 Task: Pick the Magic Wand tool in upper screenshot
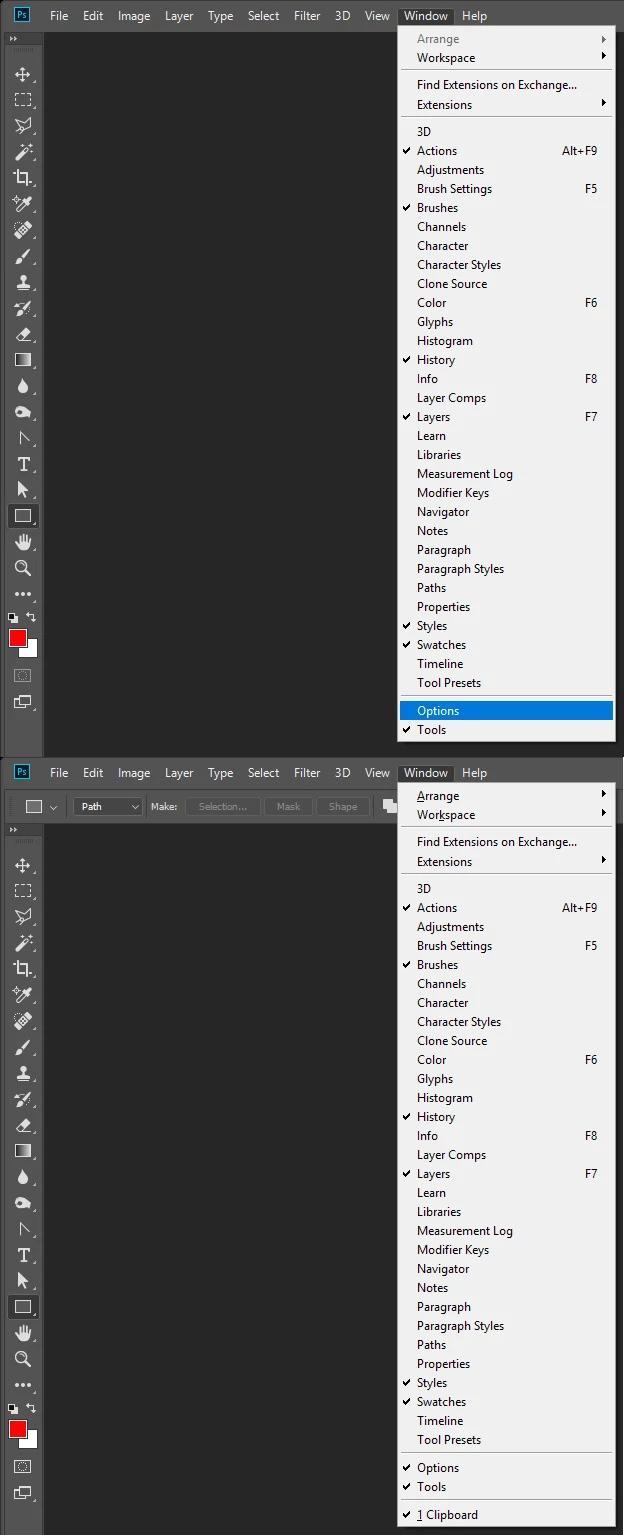pos(22,152)
